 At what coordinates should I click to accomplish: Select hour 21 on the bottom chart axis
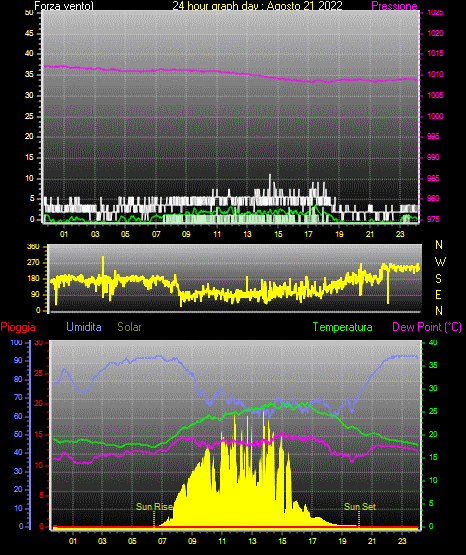[372, 541]
